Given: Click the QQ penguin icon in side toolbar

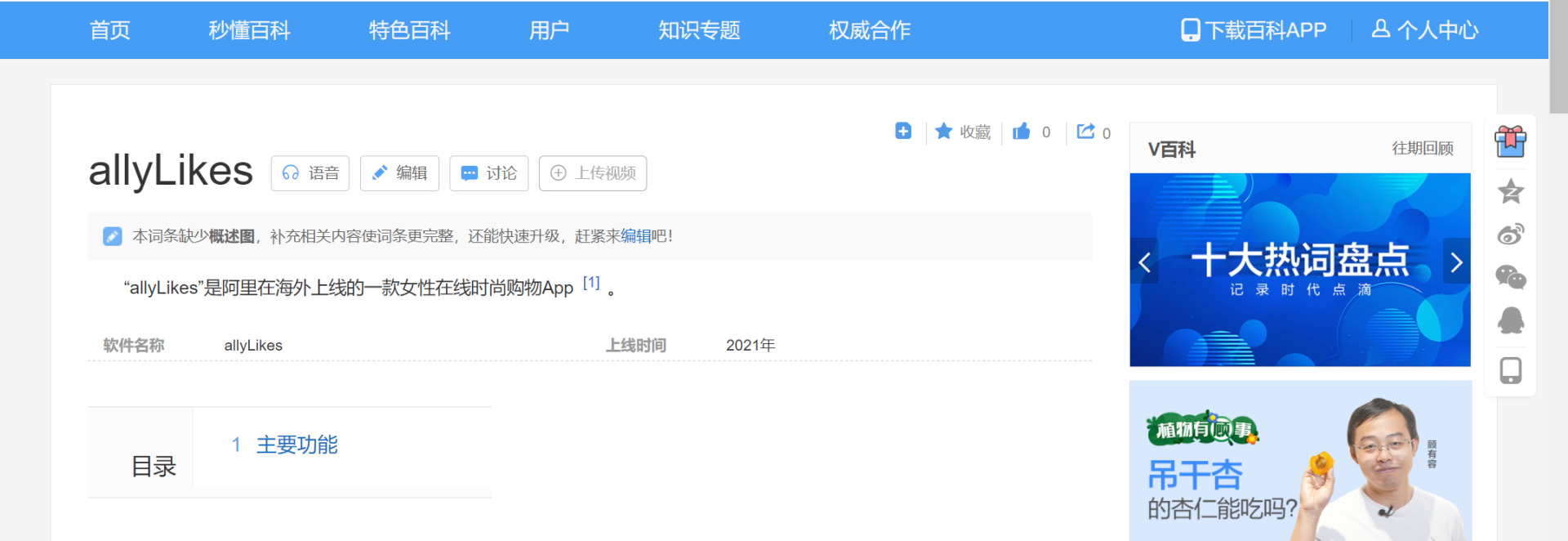Looking at the screenshot, I should pos(1511,320).
